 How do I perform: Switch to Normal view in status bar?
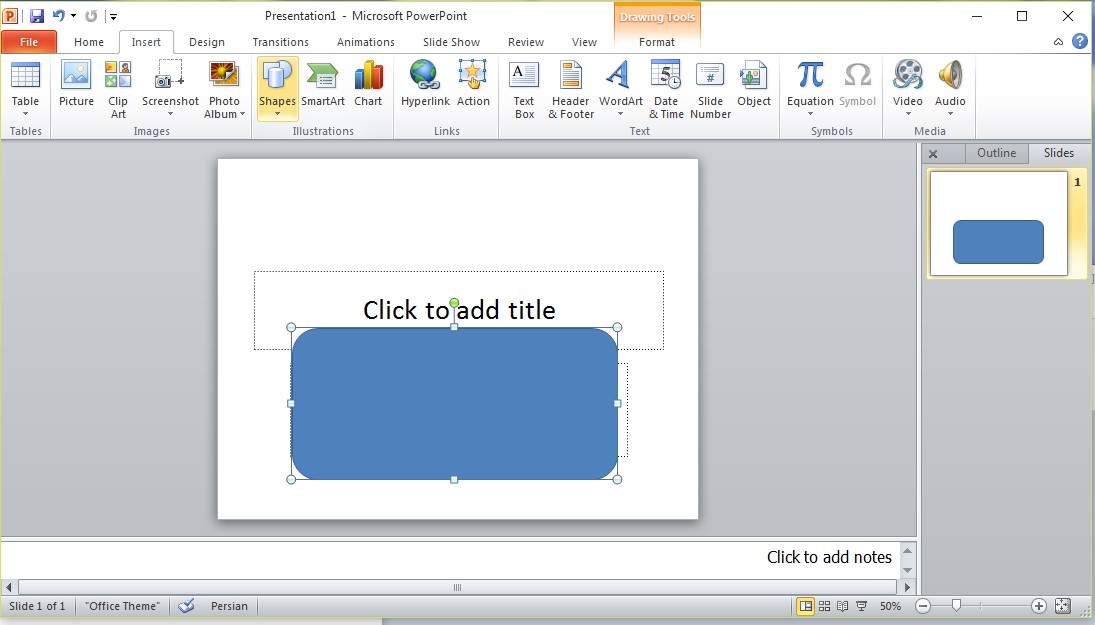(805, 606)
